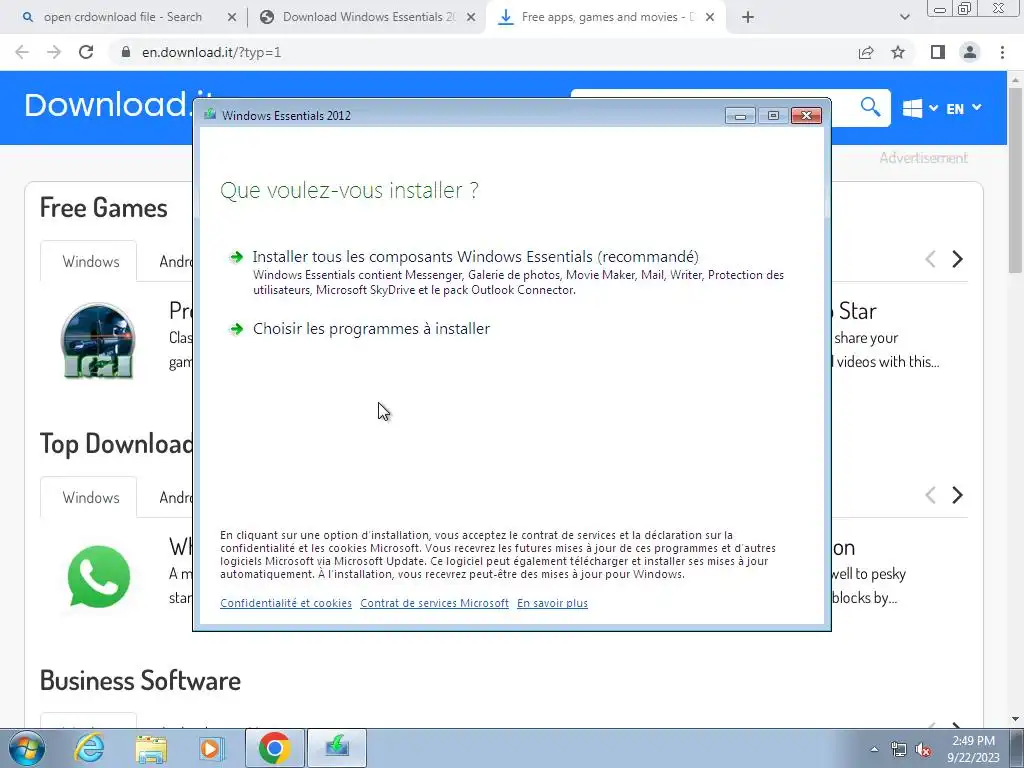The height and width of the screenshot is (768, 1024).
Task: Open Contrat de services Microsoft link
Action: 434,603
